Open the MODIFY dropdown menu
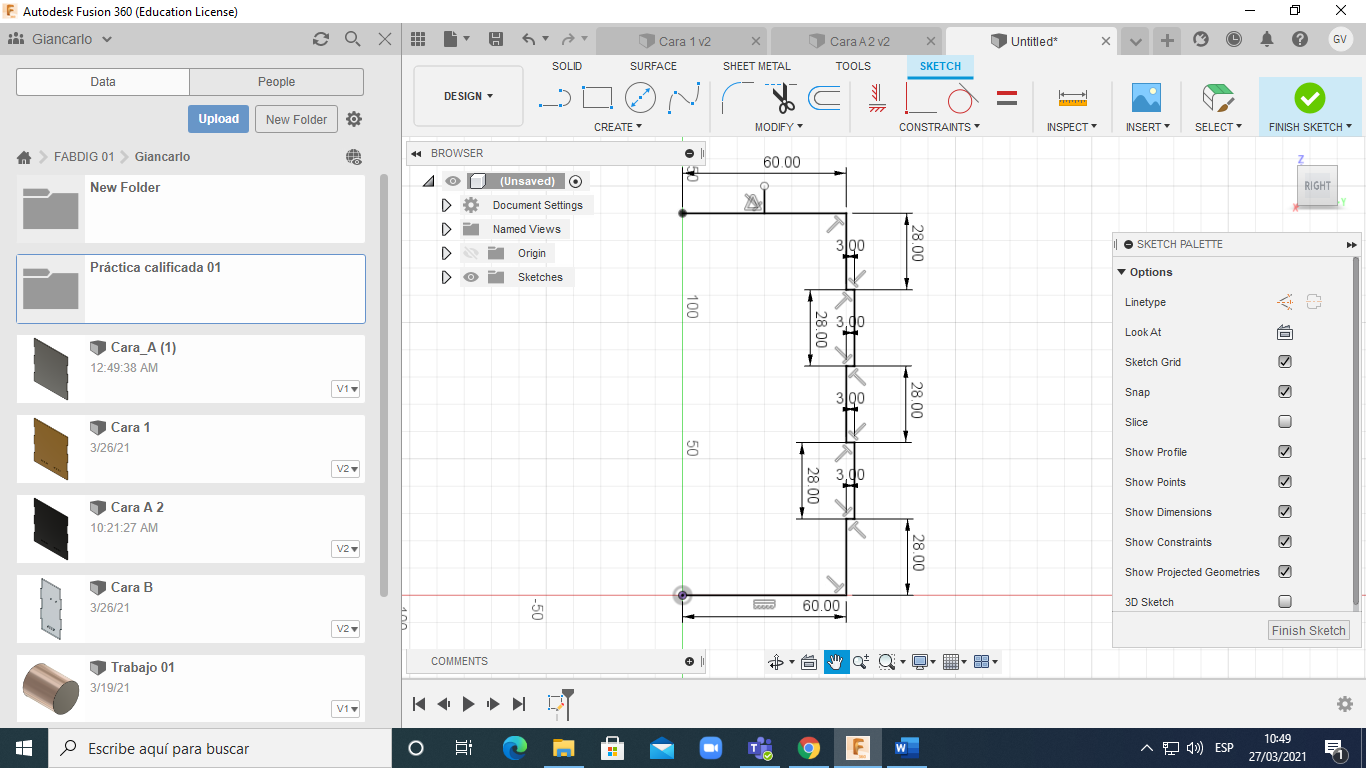The height and width of the screenshot is (768, 1366). click(779, 127)
